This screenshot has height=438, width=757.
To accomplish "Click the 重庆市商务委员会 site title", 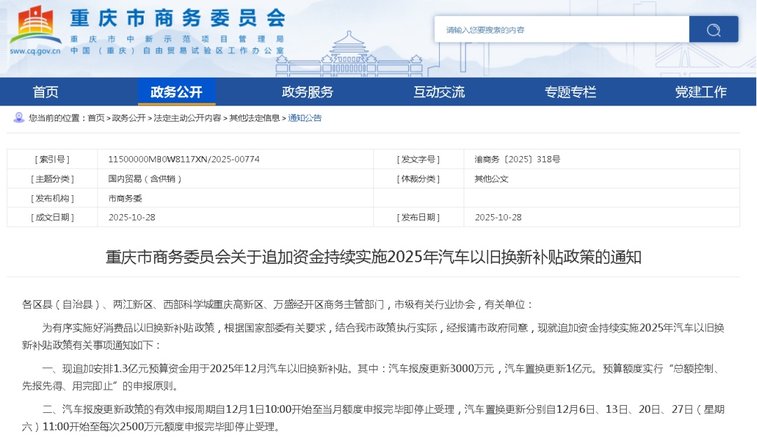I will tap(177, 19).
